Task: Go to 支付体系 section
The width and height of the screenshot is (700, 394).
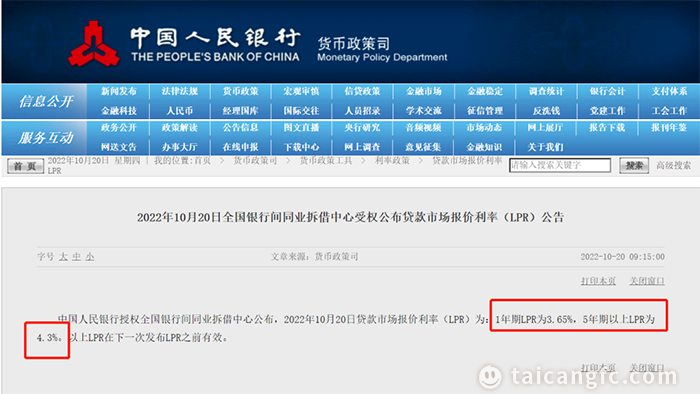Action: pos(669,91)
